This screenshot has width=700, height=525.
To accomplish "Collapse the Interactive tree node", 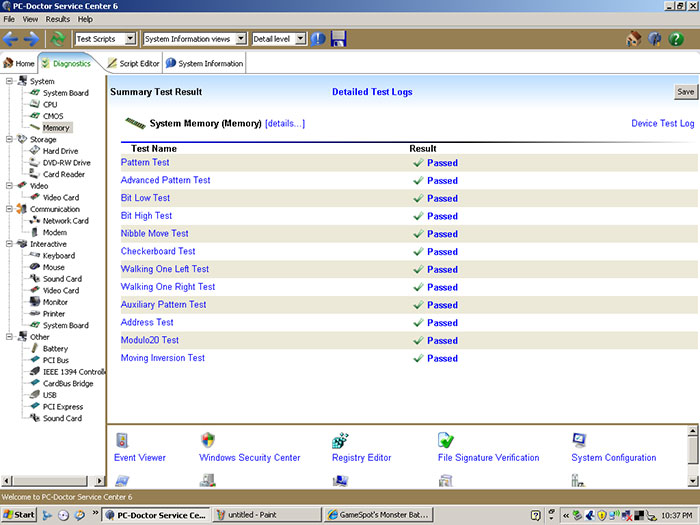I will pyautogui.click(x=9, y=243).
